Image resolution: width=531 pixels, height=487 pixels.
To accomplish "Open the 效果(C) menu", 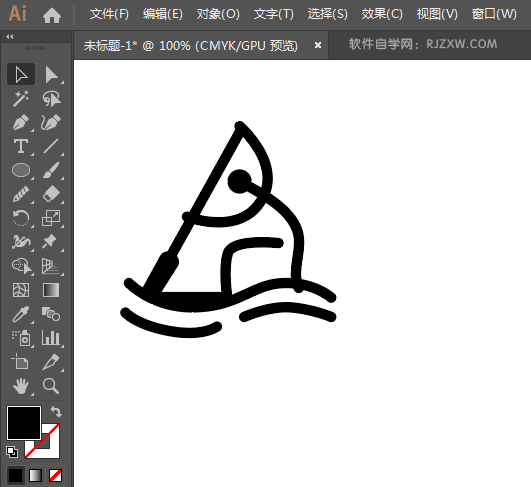I will (x=382, y=14).
